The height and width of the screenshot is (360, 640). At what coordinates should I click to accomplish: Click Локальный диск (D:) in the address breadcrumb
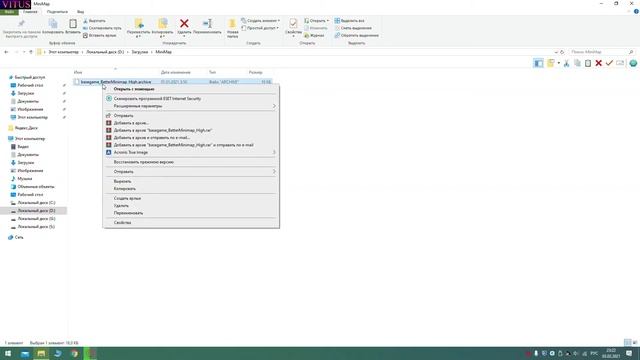105,52
